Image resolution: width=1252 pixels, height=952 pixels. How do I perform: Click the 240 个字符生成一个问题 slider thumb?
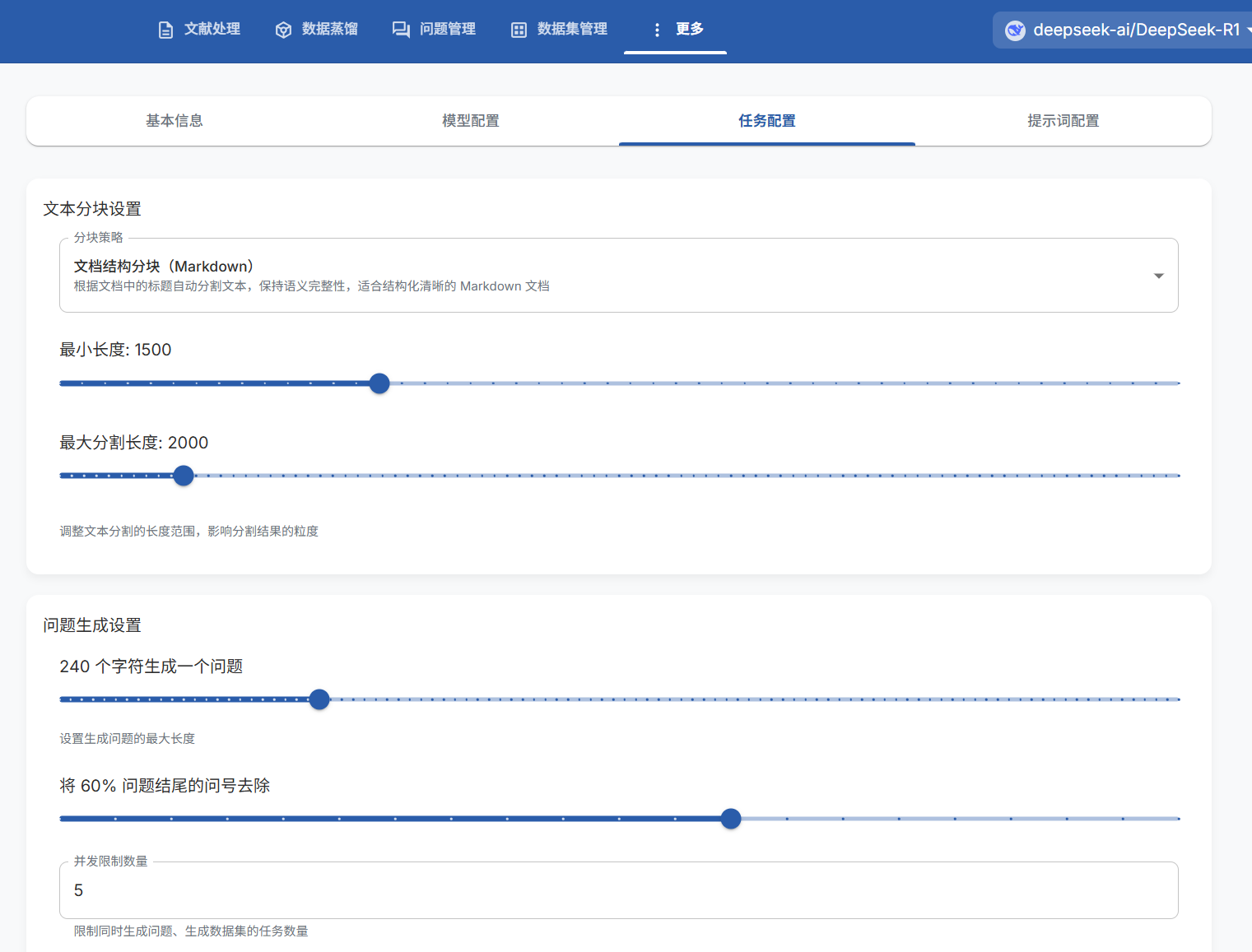click(x=319, y=699)
